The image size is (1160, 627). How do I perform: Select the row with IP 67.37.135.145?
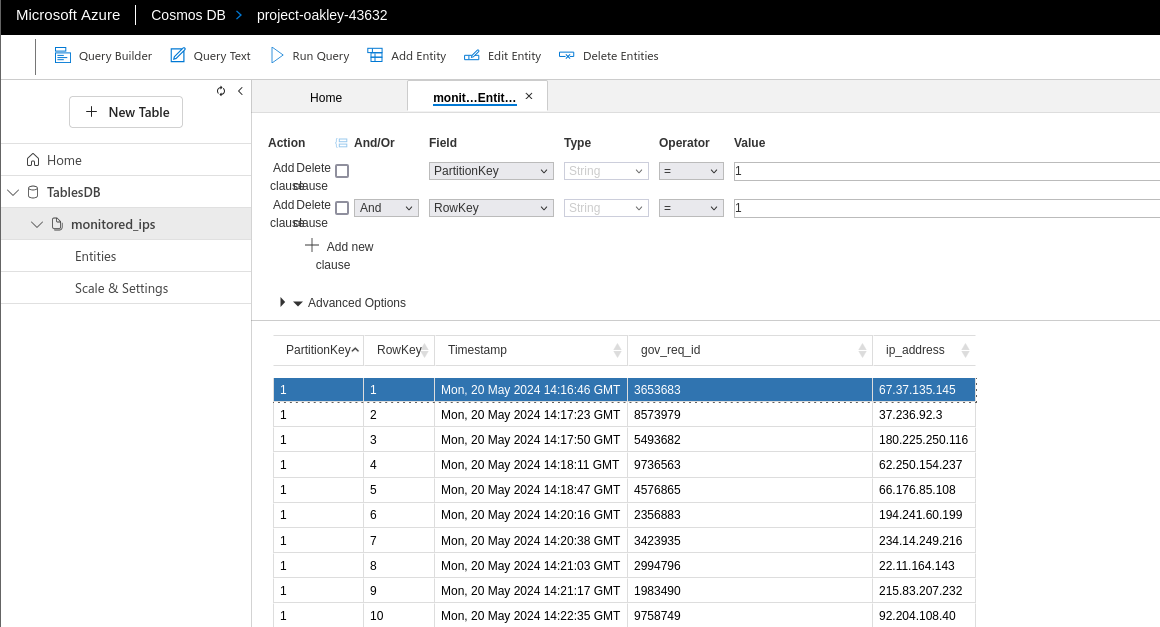coord(624,390)
